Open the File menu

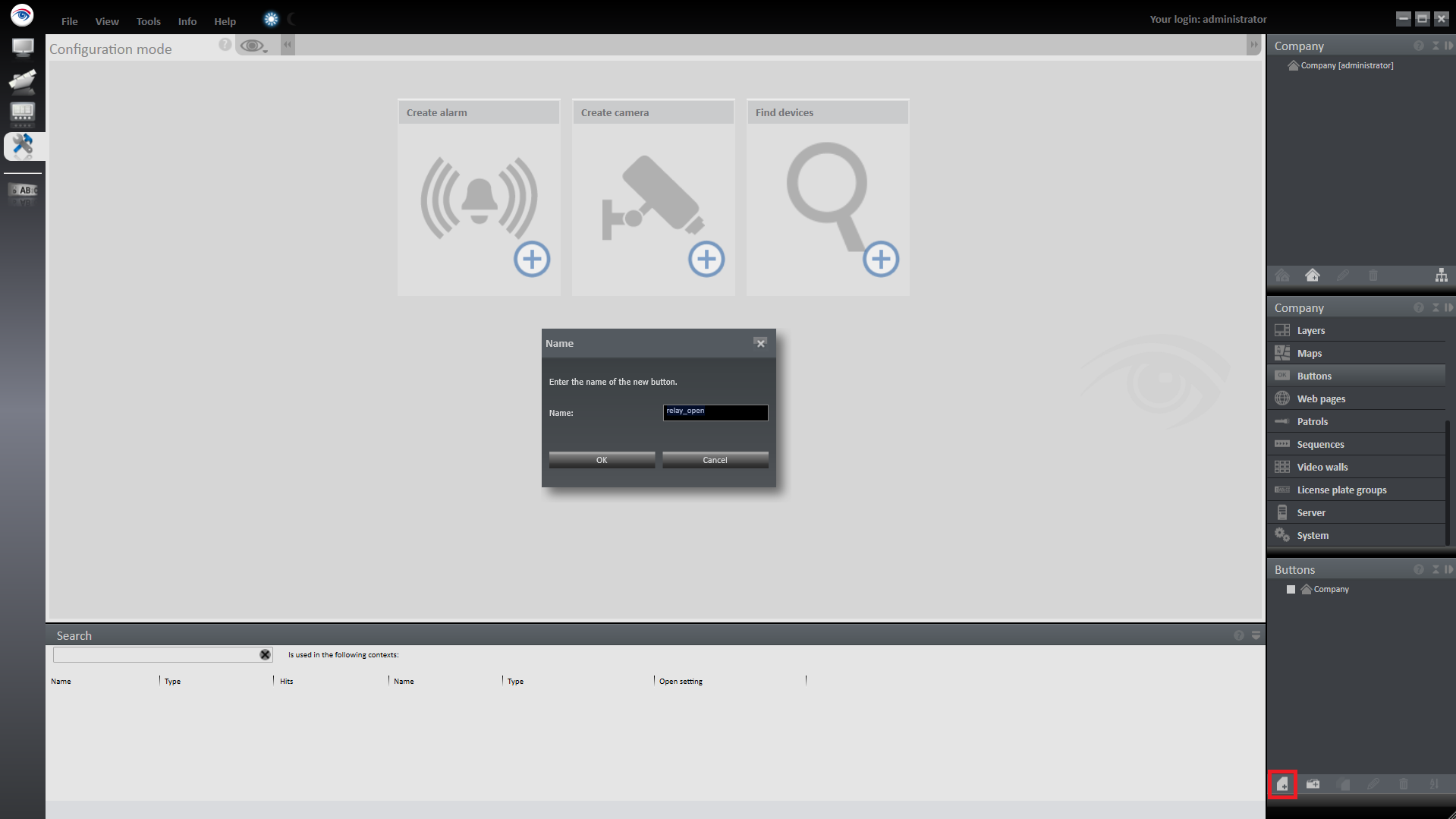(x=69, y=21)
